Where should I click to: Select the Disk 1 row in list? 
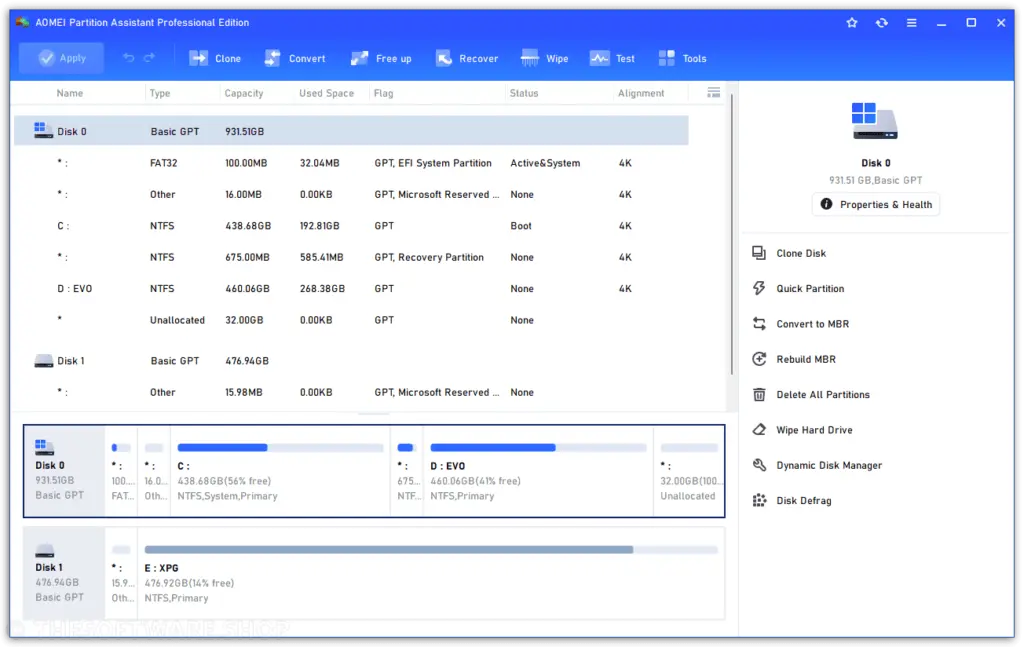pyautogui.click(x=351, y=360)
